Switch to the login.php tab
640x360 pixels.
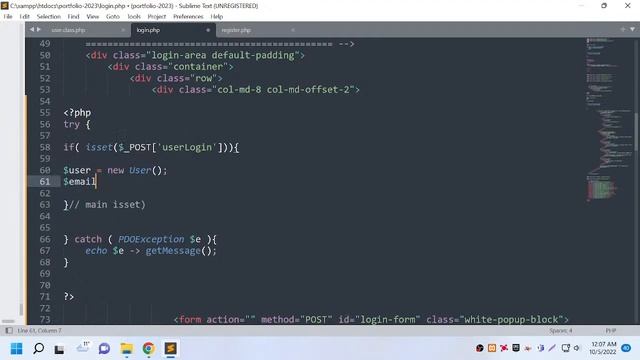tap(148, 30)
